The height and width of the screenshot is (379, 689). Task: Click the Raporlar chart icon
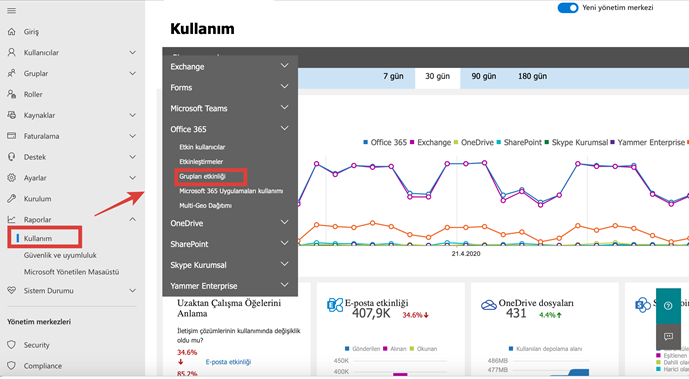point(11,219)
